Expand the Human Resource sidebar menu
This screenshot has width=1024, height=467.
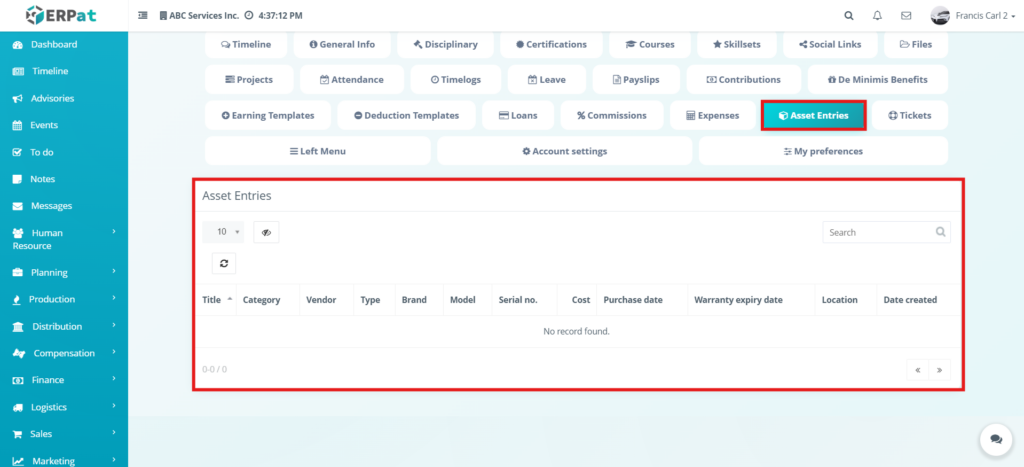64,238
